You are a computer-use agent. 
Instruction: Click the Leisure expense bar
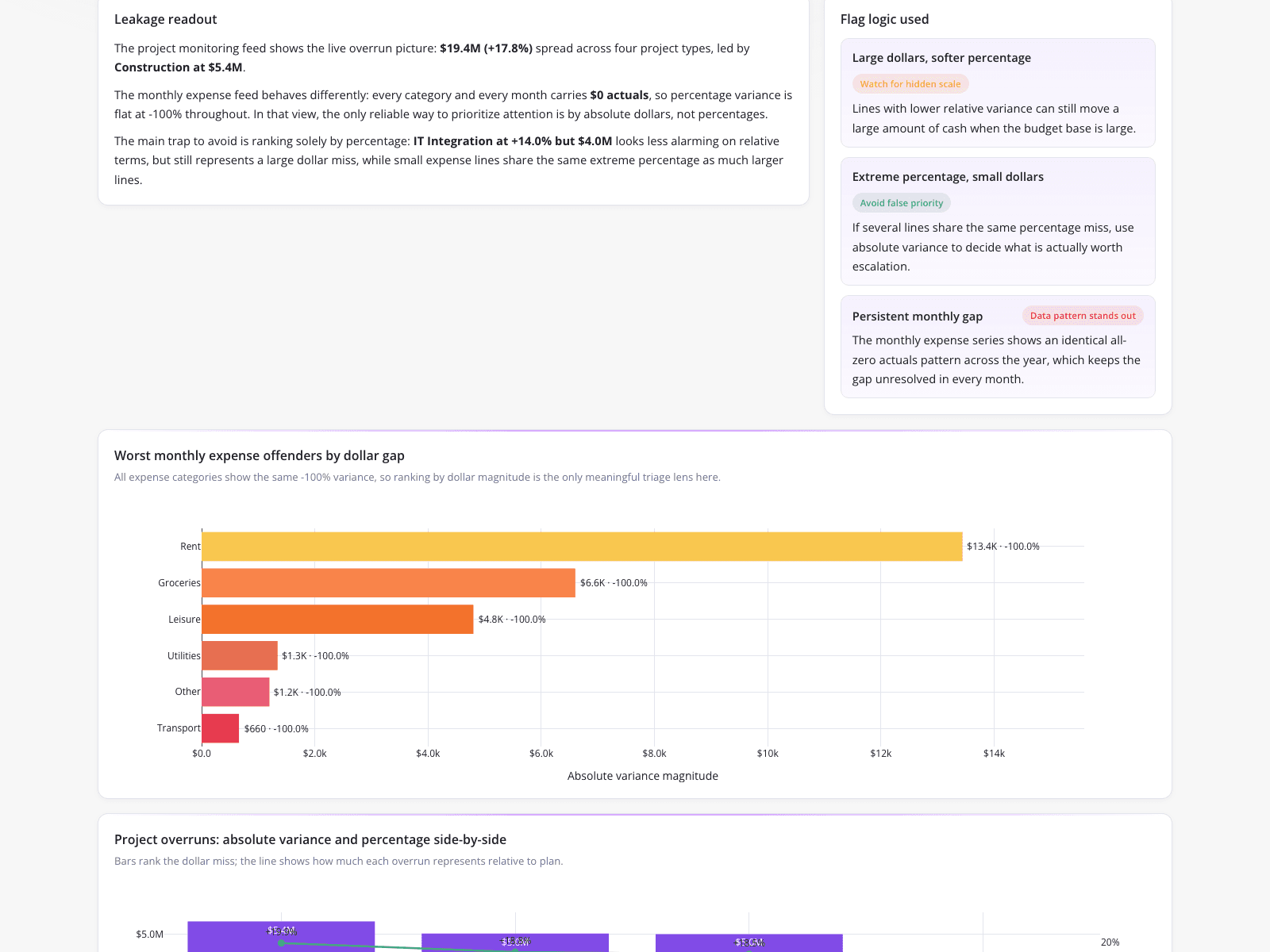(x=337, y=620)
